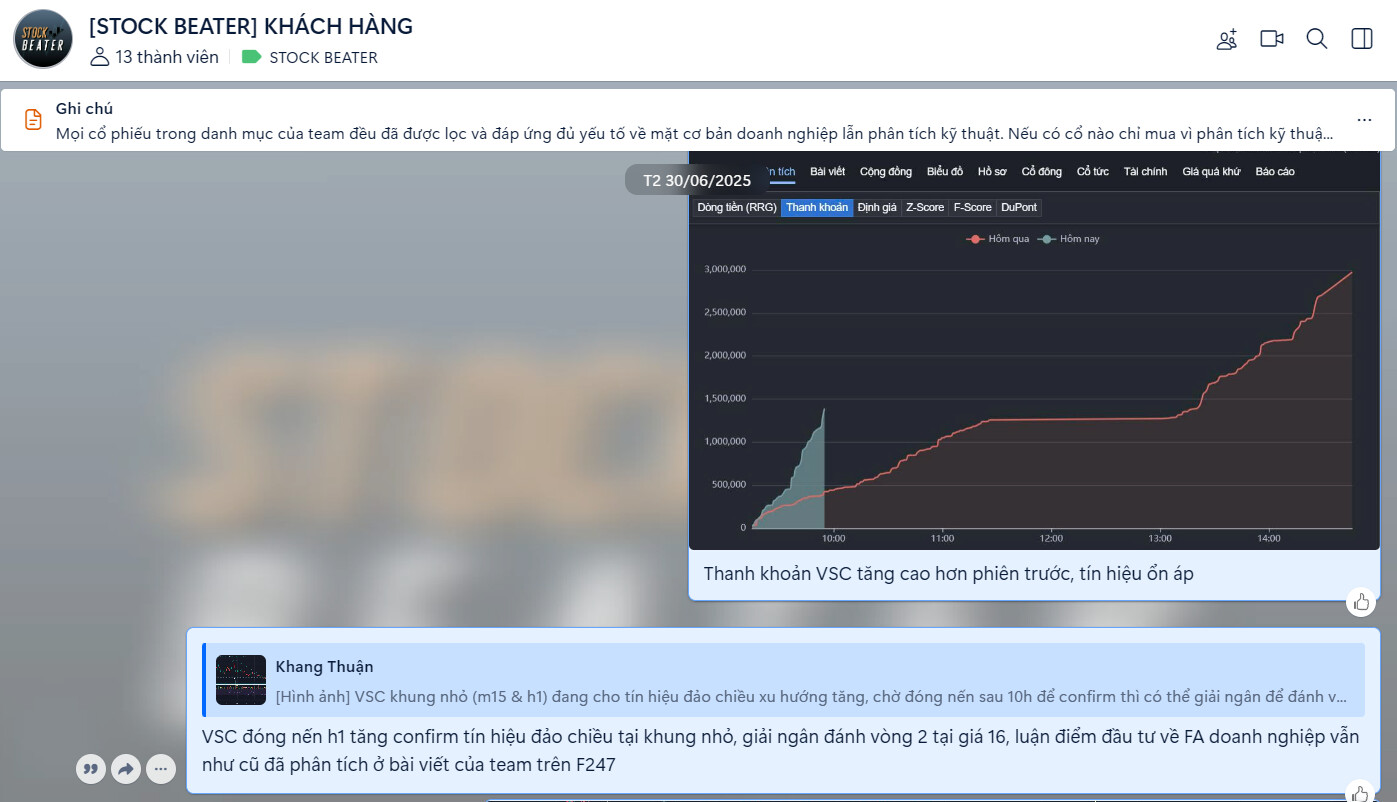Open the liquidity chart image in the message
Viewport: 1397px width, 802px height.
pyautogui.click(x=1034, y=350)
